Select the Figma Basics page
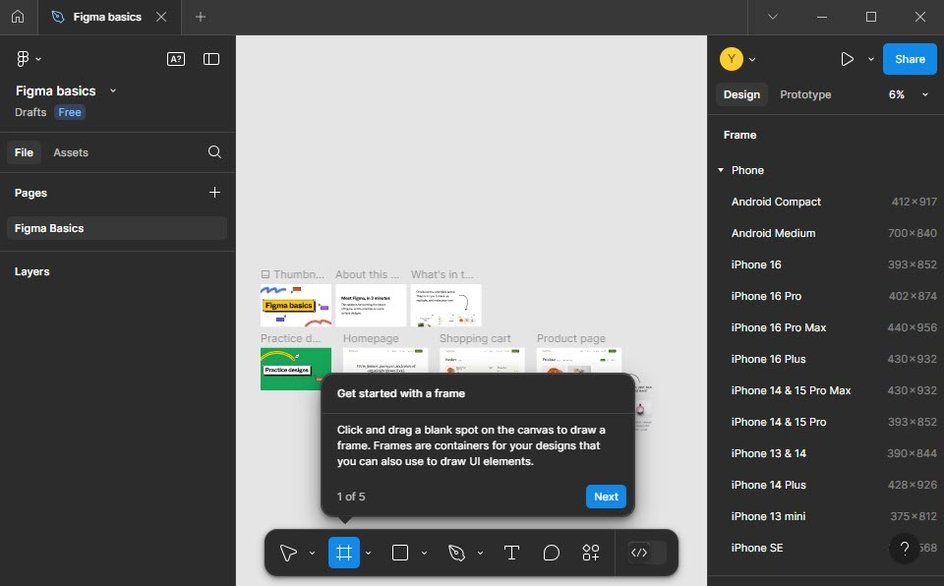The height and width of the screenshot is (586, 944). [x=117, y=228]
